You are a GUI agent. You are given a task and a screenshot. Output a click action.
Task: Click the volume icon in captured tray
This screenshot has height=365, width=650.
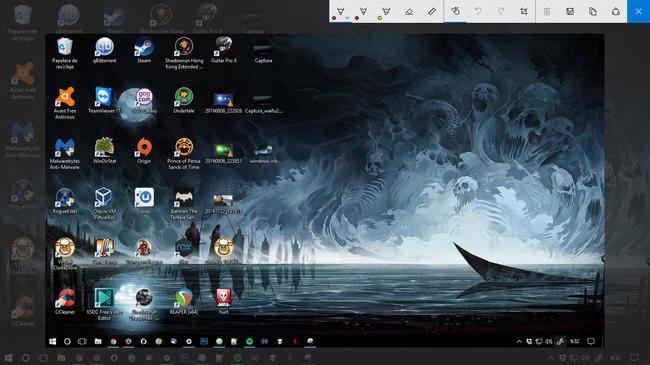tap(549, 341)
